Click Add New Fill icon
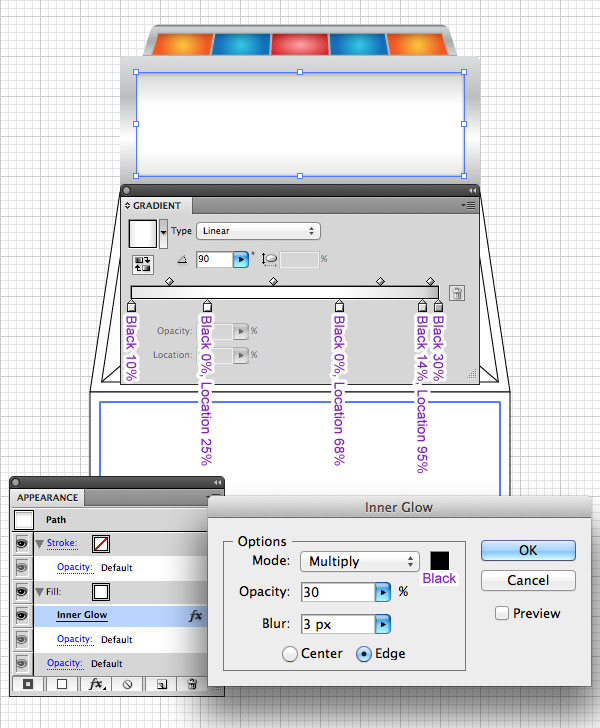Viewport: 600px width, 728px height. click(62, 684)
